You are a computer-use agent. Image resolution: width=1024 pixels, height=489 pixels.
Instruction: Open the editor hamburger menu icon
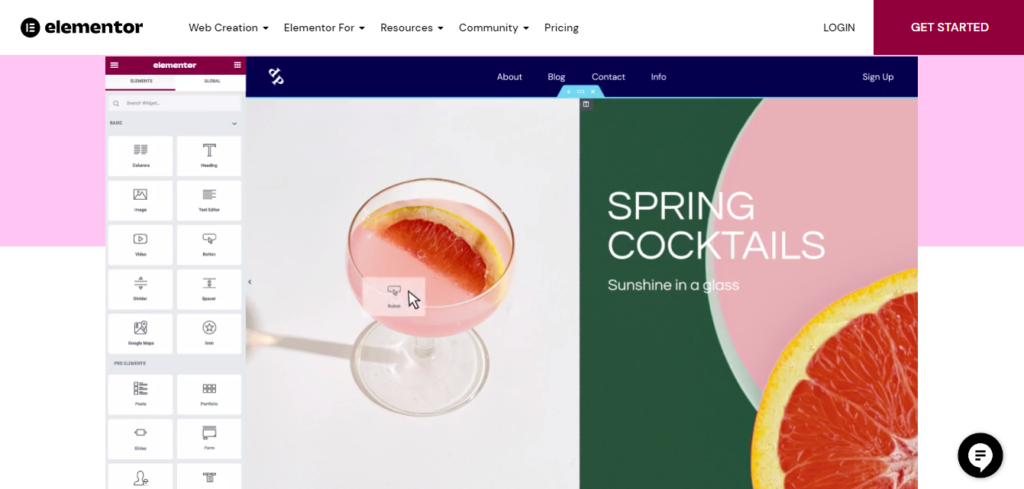(x=114, y=65)
